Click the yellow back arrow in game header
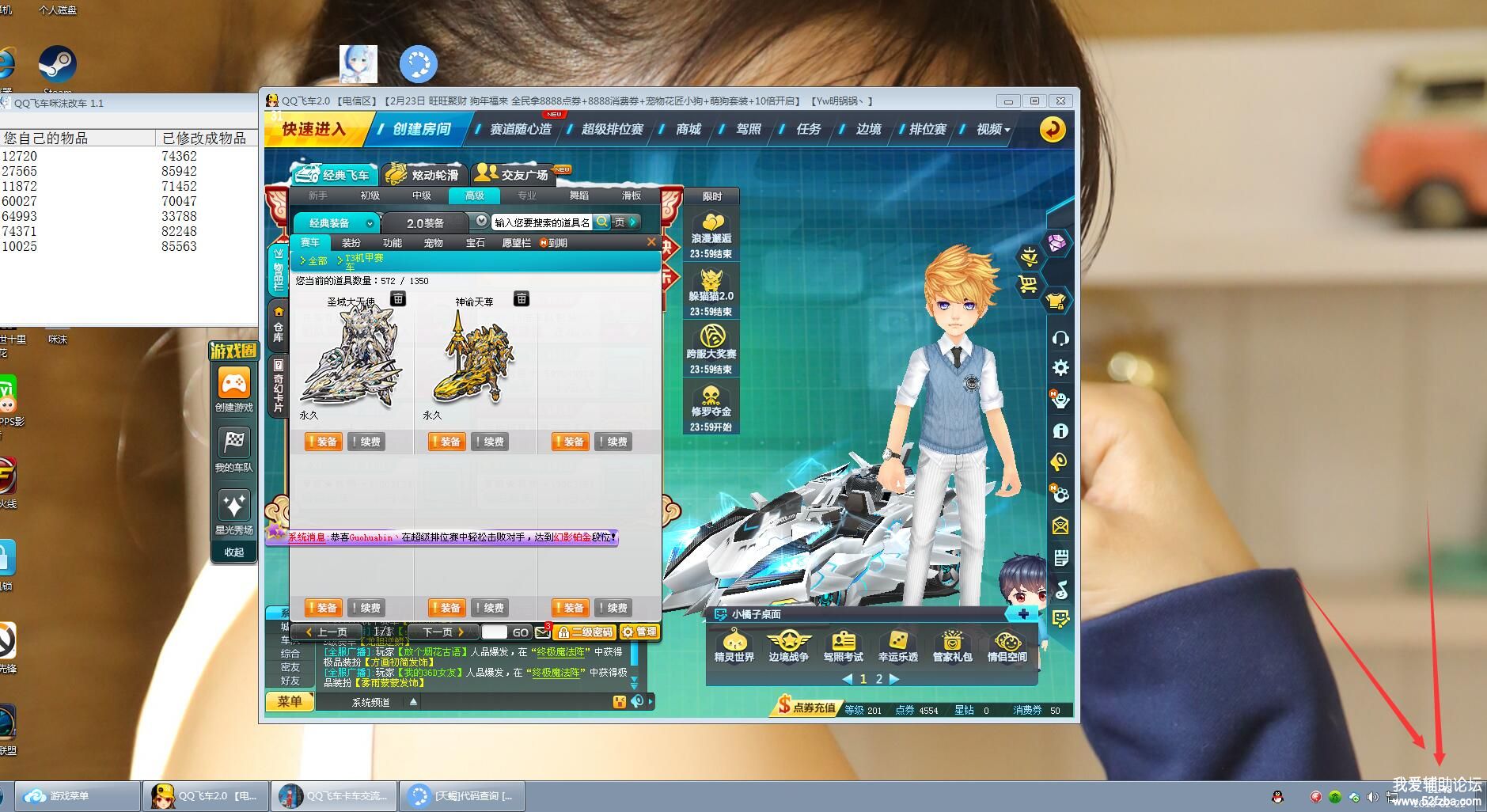Screen dimensions: 1487x812 pos(1053,129)
